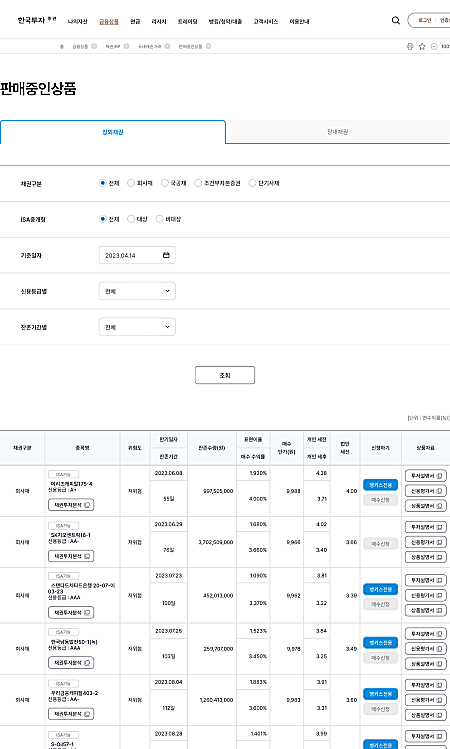Screen dimensions: 450x749
Task: Click the 기준일자 date field showing 2023.04.14
Action: [137, 255]
